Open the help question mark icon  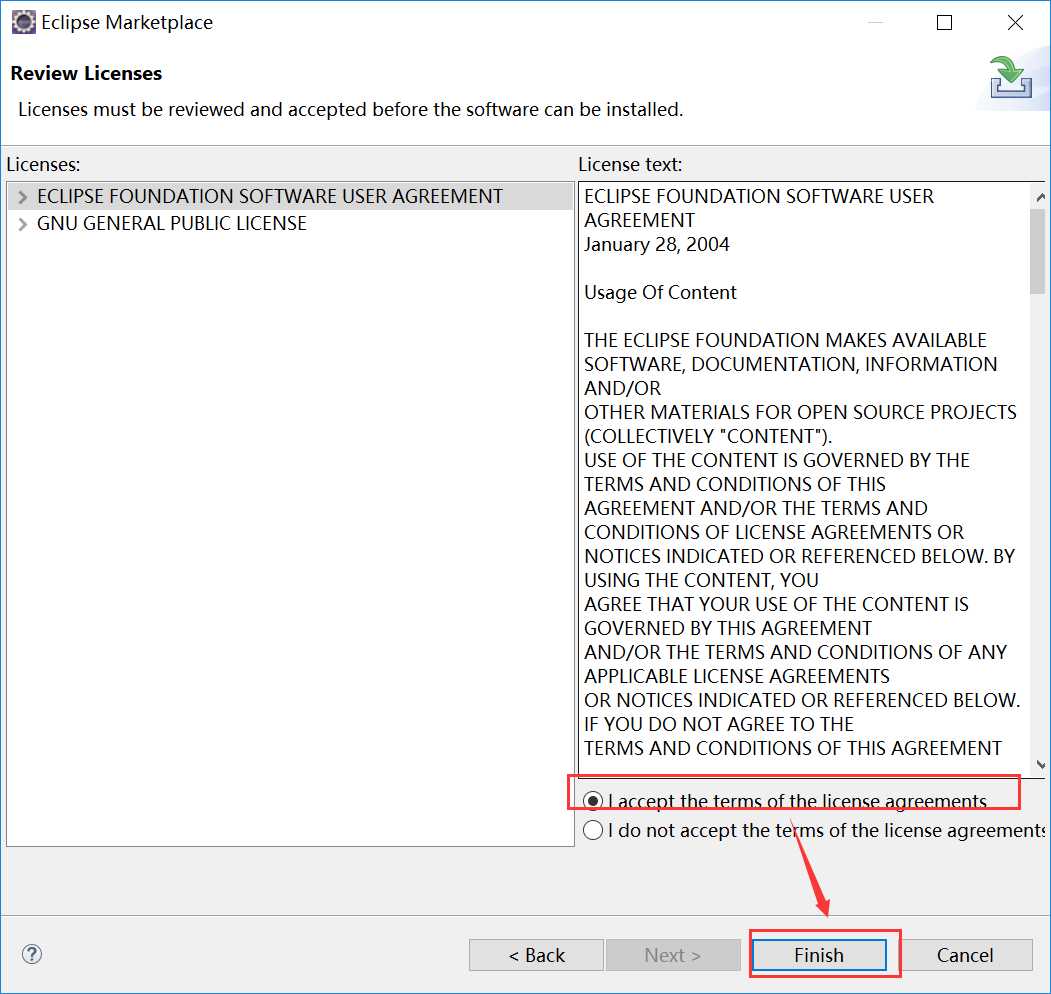pos(32,954)
